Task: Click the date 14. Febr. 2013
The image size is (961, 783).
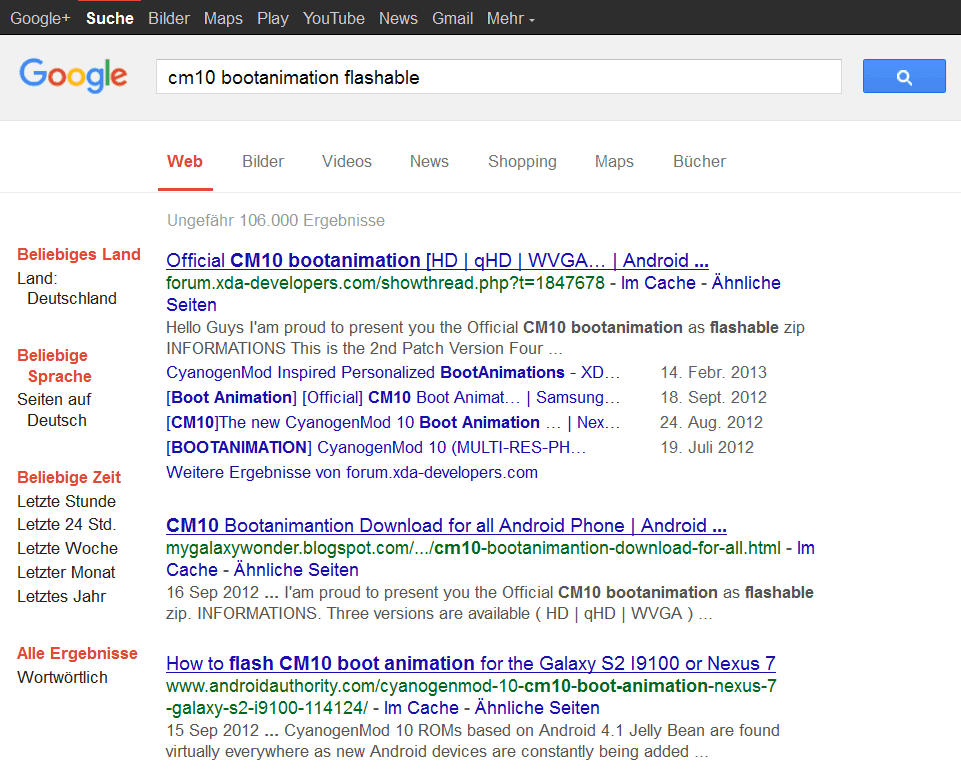Action: pyautogui.click(x=713, y=373)
